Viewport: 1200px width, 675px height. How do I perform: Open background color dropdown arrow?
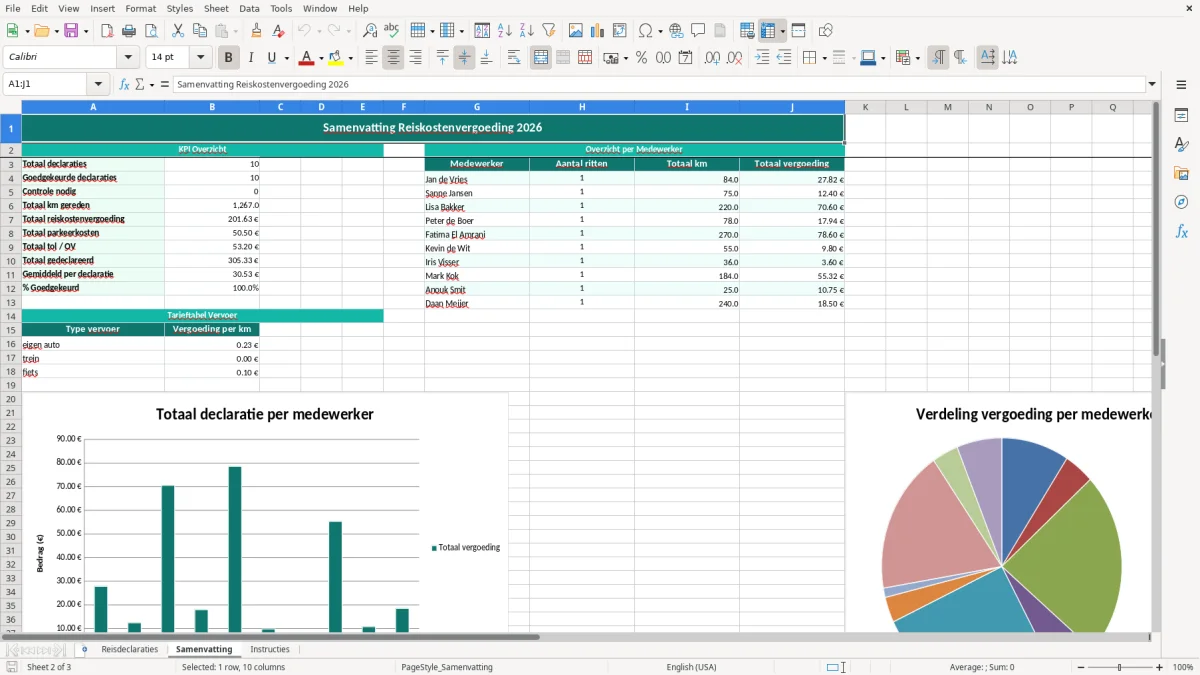(350, 58)
